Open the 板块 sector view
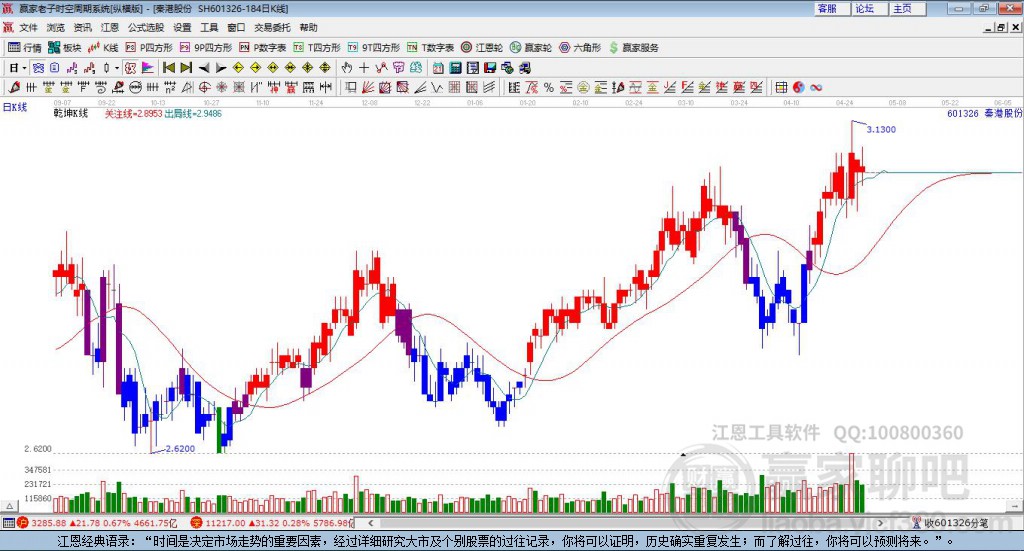The height and width of the screenshot is (551, 1024). 65,48
